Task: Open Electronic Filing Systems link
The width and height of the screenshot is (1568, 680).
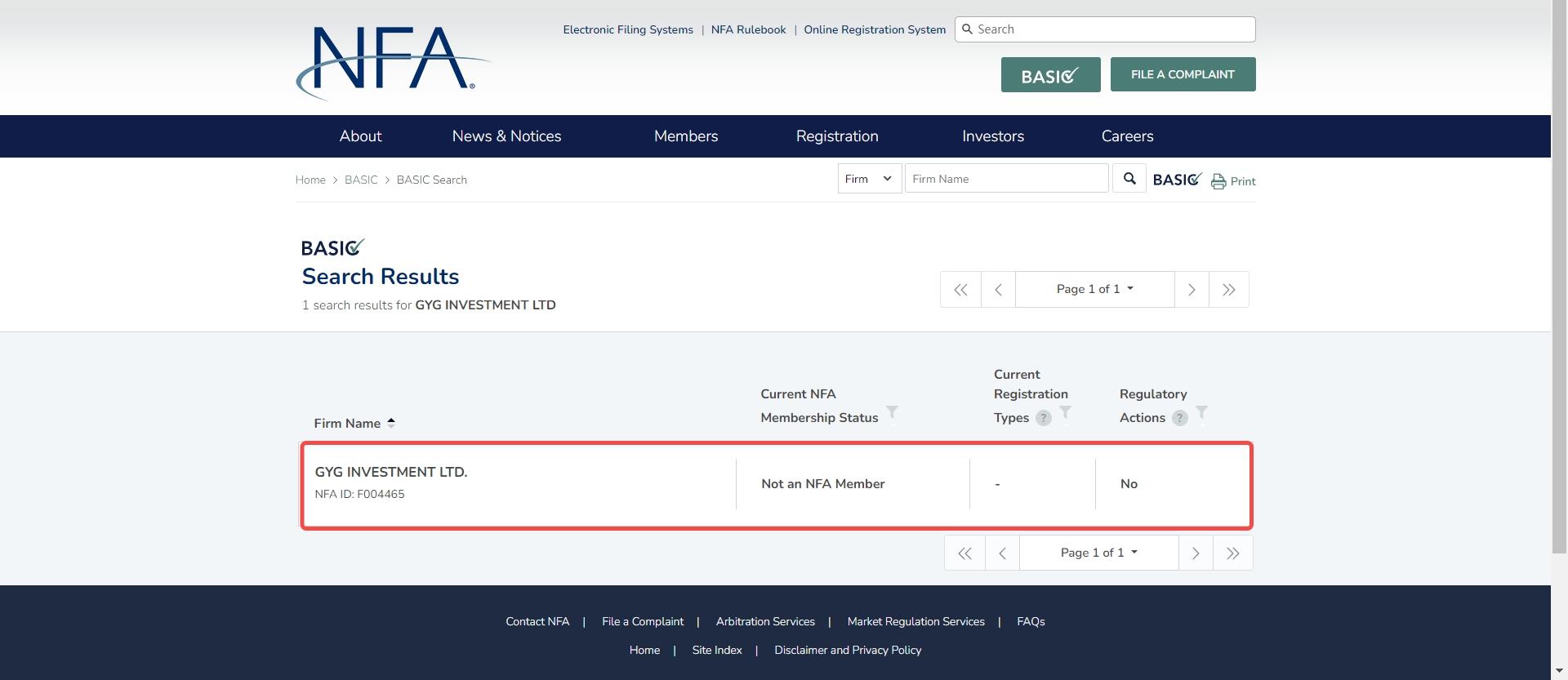Action: coord(628,29)
